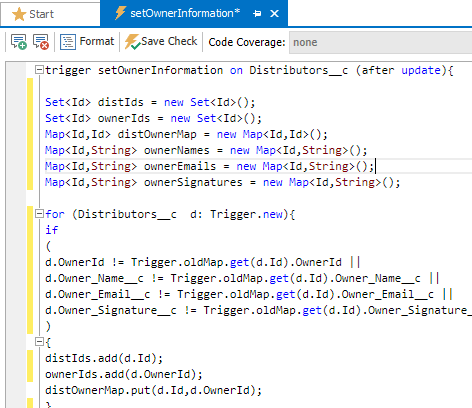The width and height of the screenshot is (472, 408).
Task: Click the Save Check lightning icon
Action: [132, 42]
